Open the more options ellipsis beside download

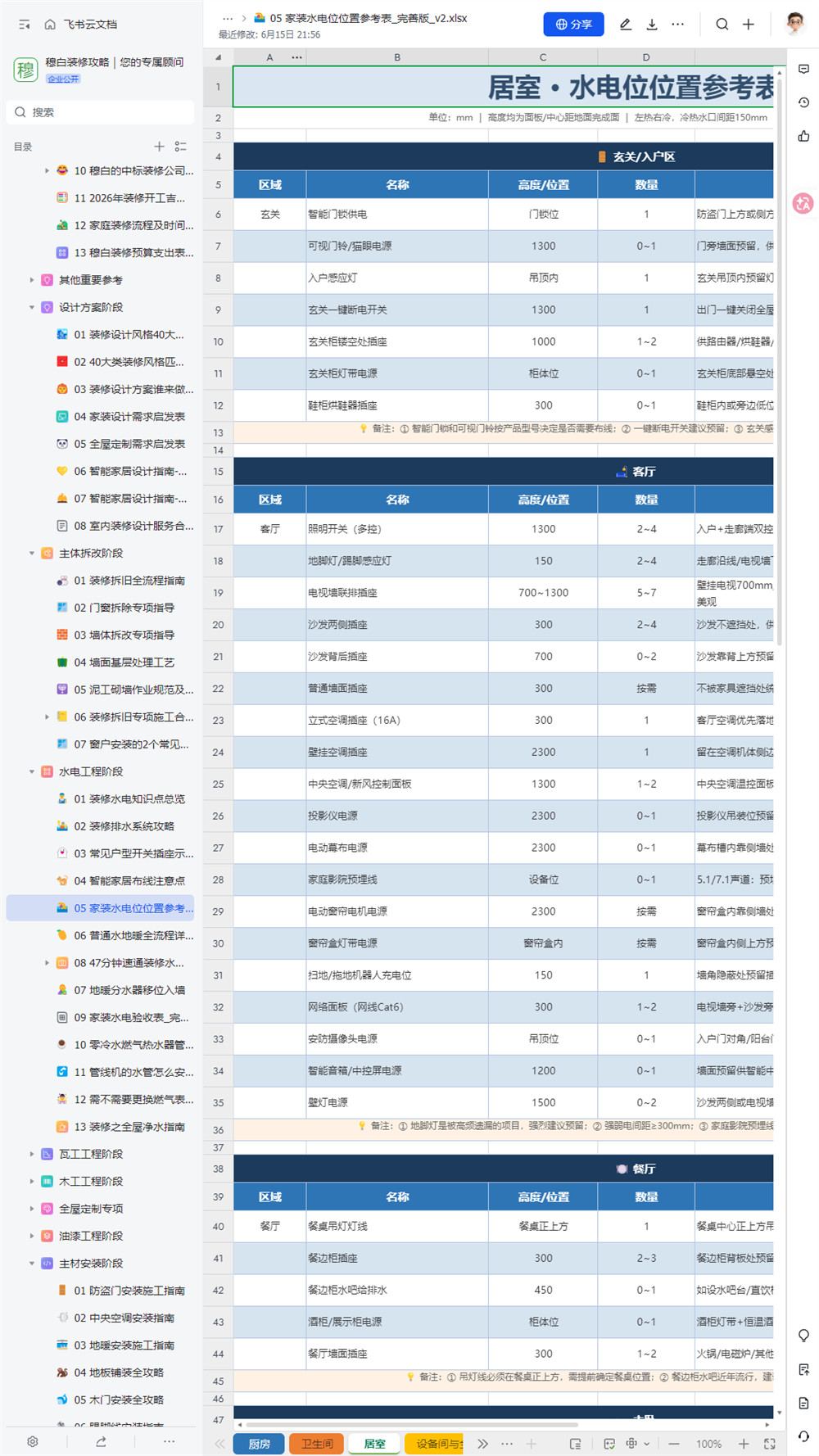coord(677,25)
